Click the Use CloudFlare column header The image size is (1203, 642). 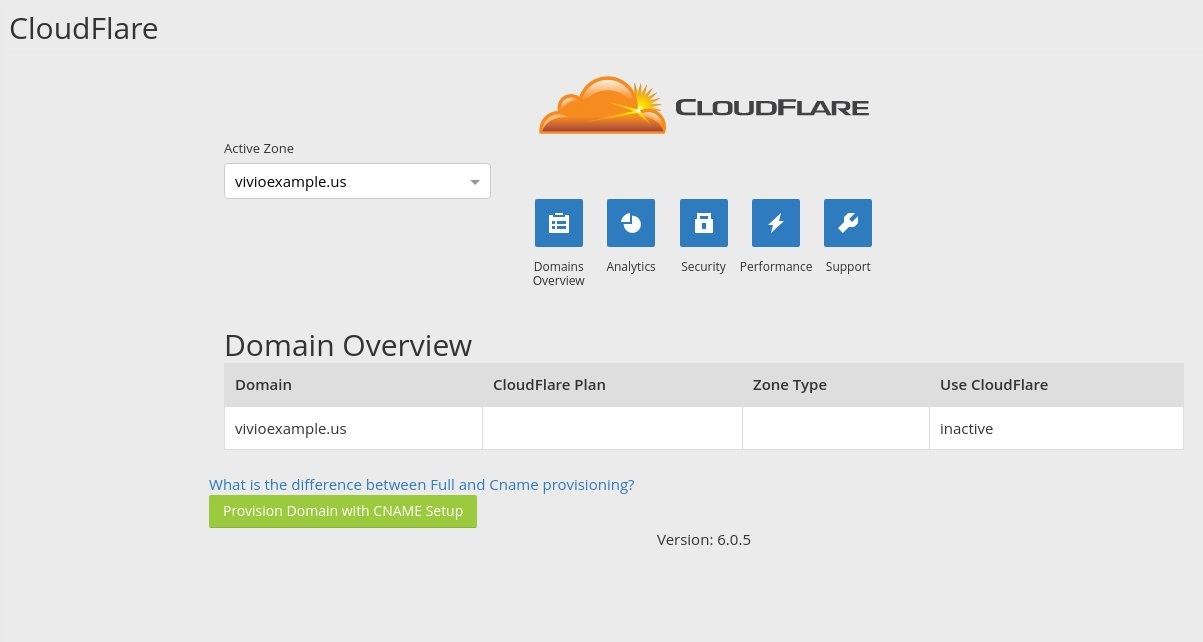993,385
